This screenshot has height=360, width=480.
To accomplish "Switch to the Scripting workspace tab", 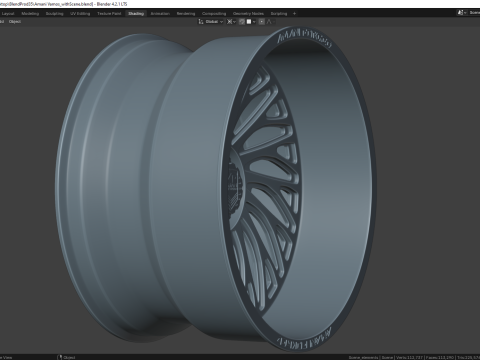I will point(279,14).
